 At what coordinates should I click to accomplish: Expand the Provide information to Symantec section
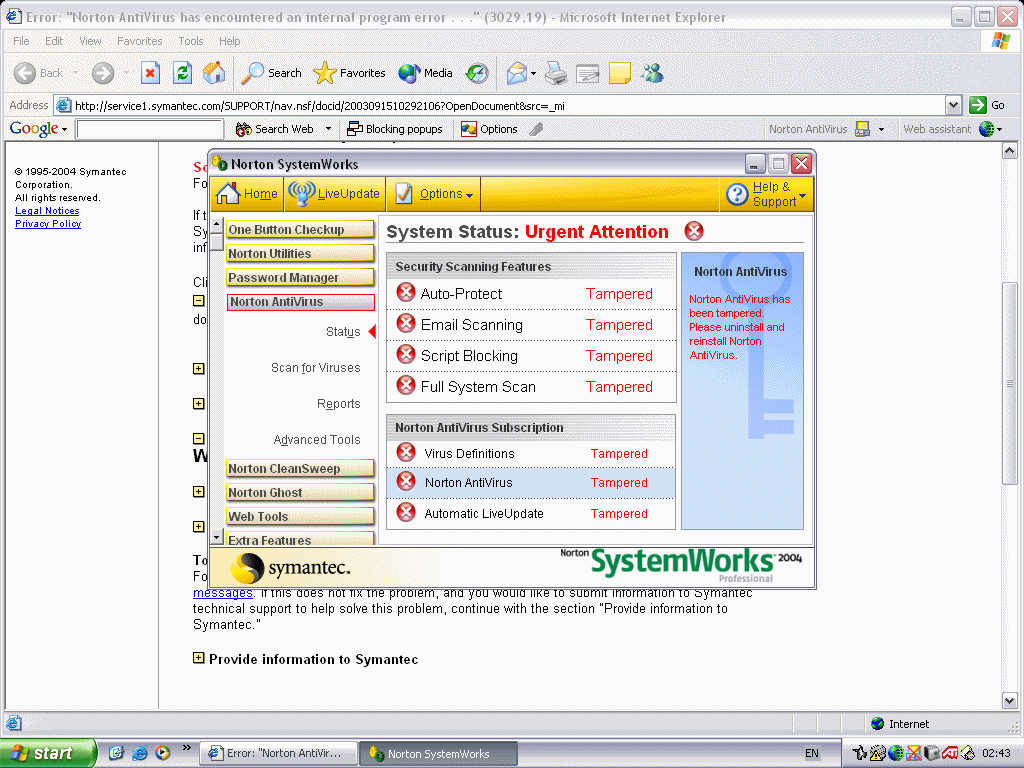tap(199, 658)
